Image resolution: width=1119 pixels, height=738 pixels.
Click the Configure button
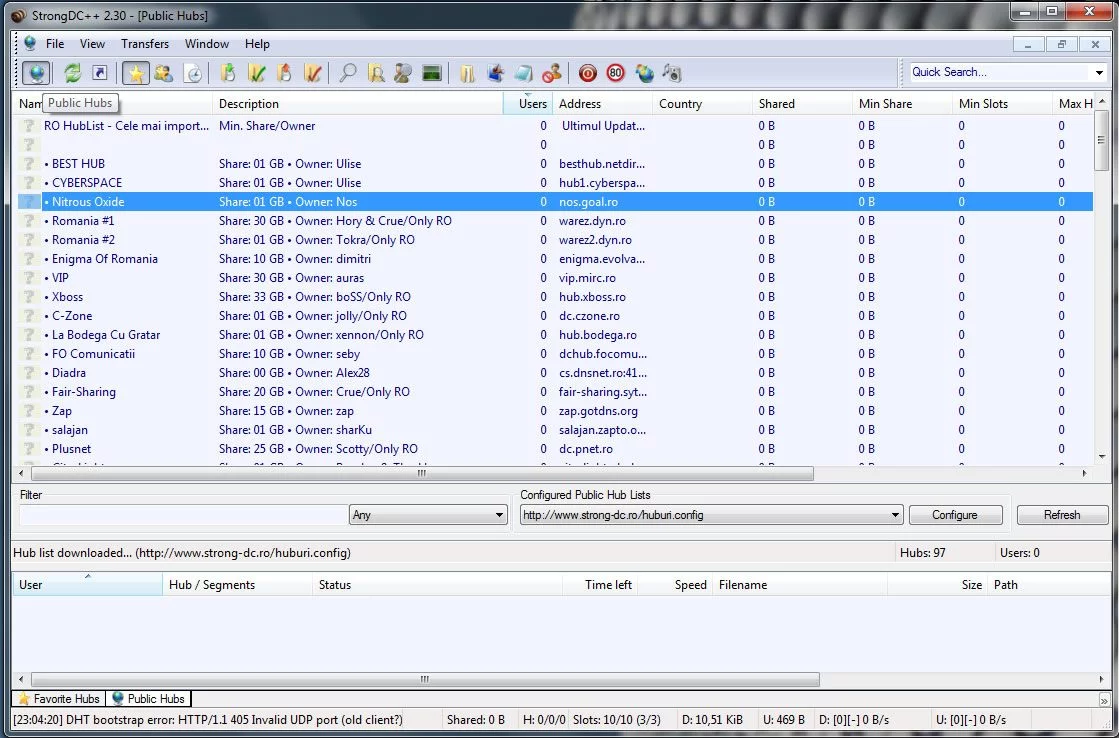[x=955, y=515]
